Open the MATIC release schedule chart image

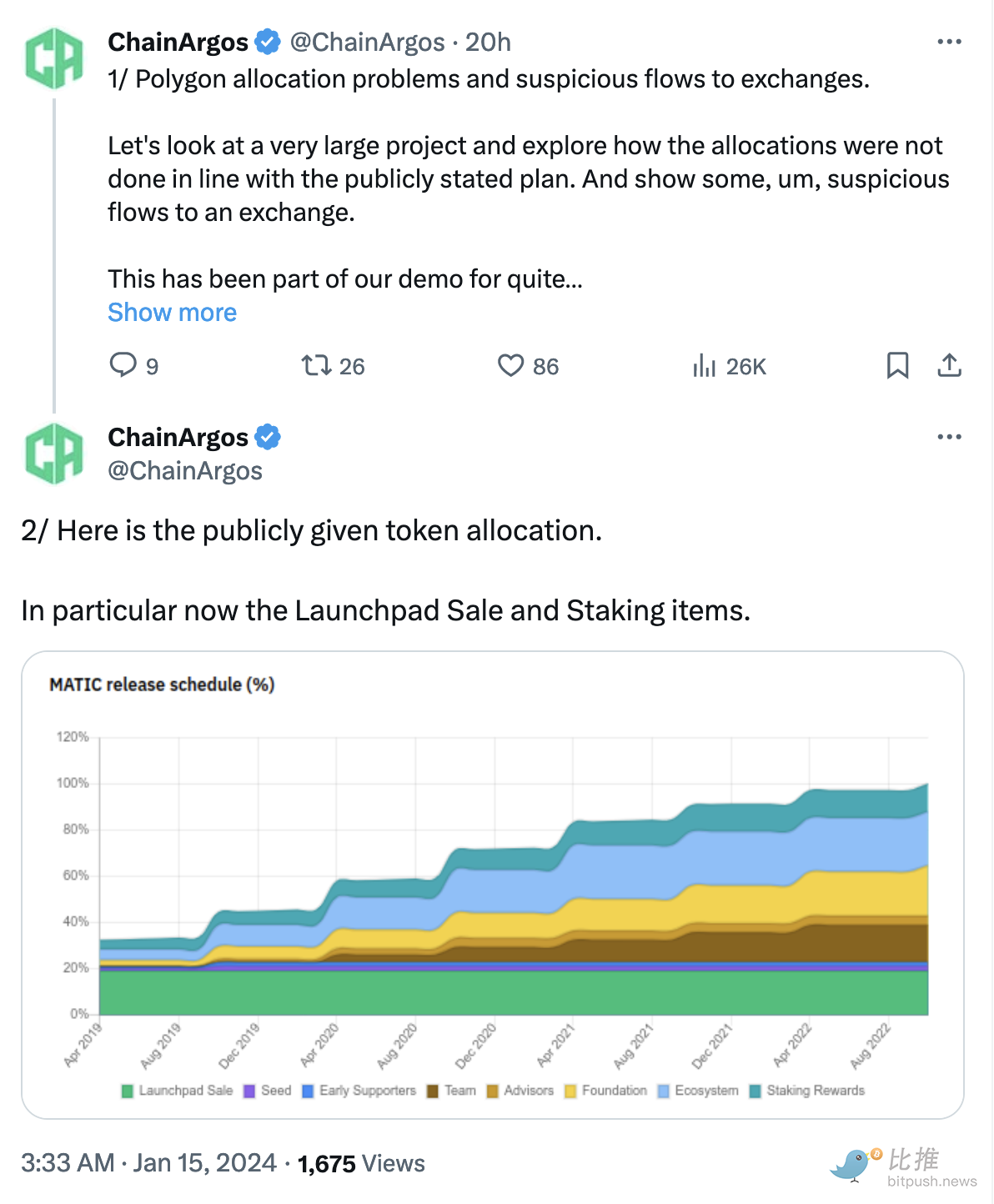point(492,884)
